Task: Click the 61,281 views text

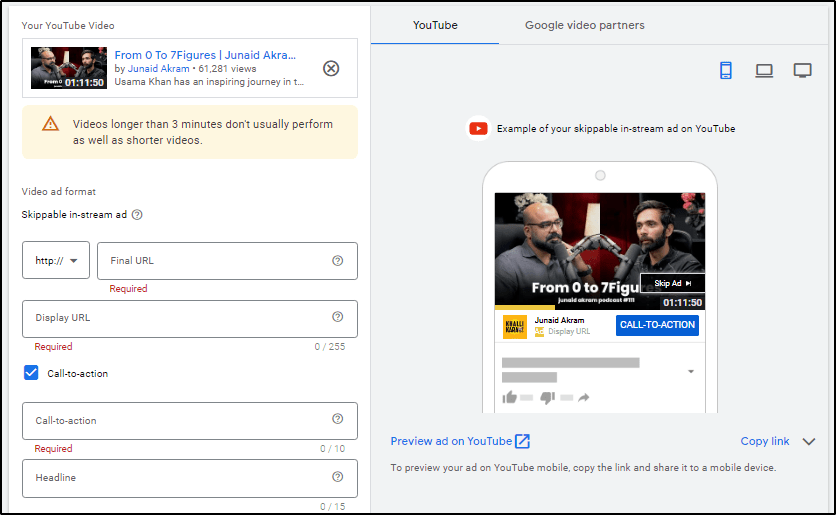Action: point(227,69)
